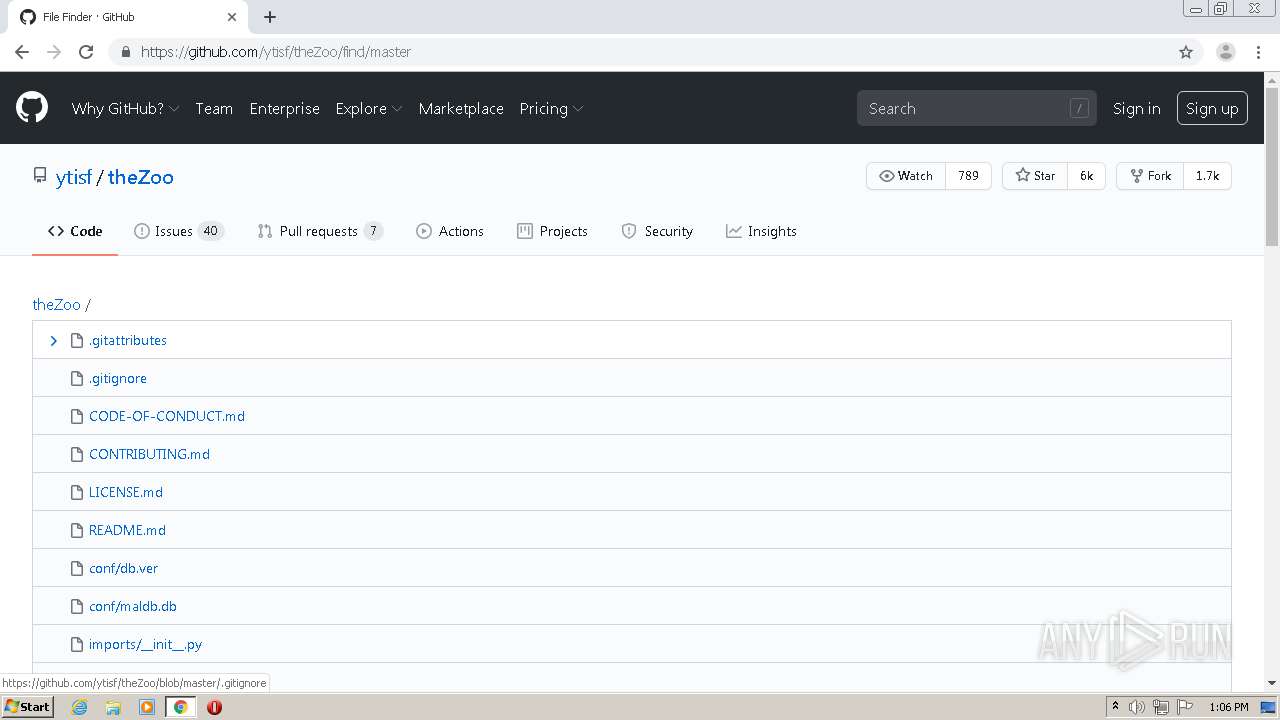Switch to the Actions tab
1280x720 pixels.
click(450, 231)
